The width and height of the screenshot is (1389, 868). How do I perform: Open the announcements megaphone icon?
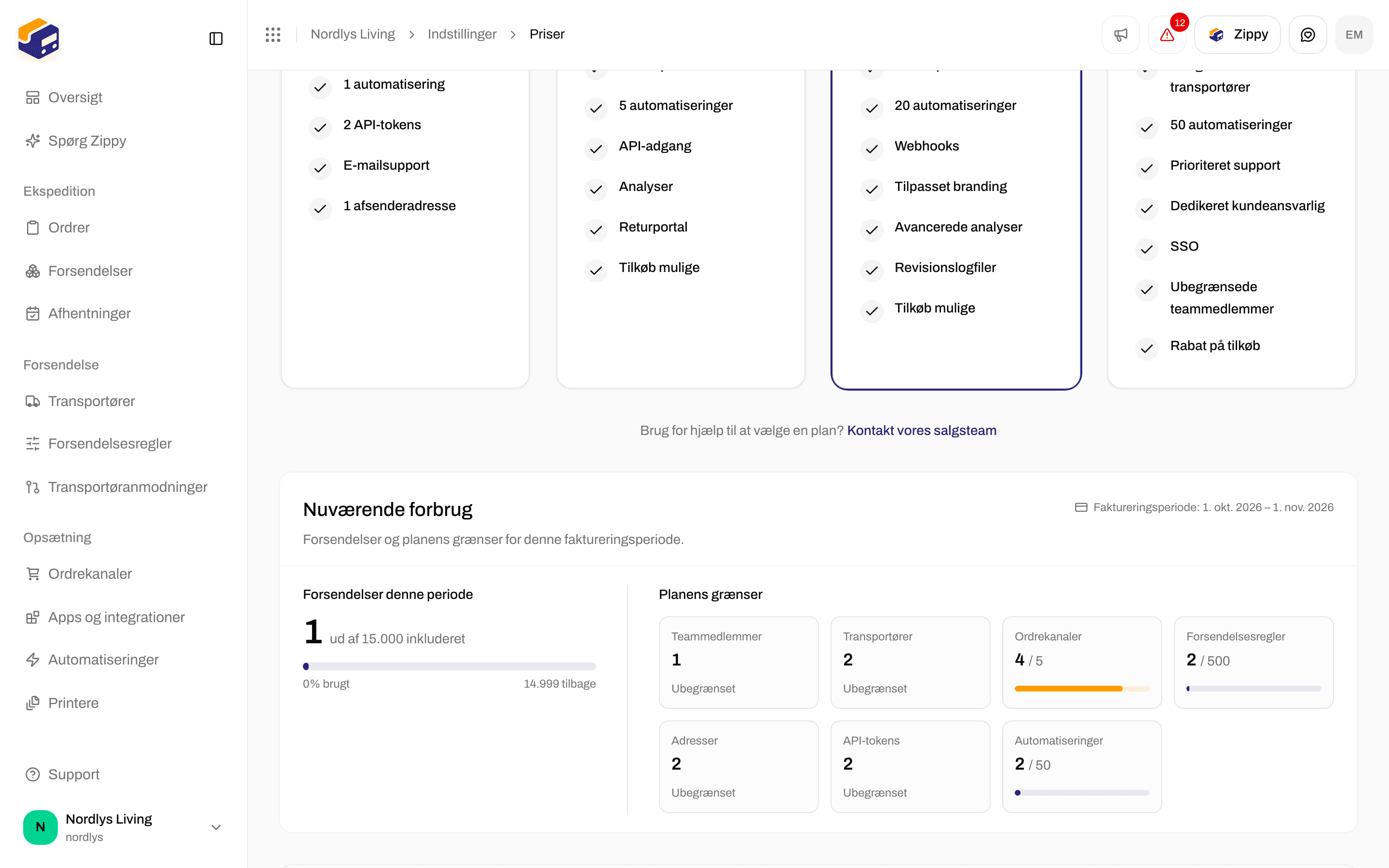[1120, 34]
